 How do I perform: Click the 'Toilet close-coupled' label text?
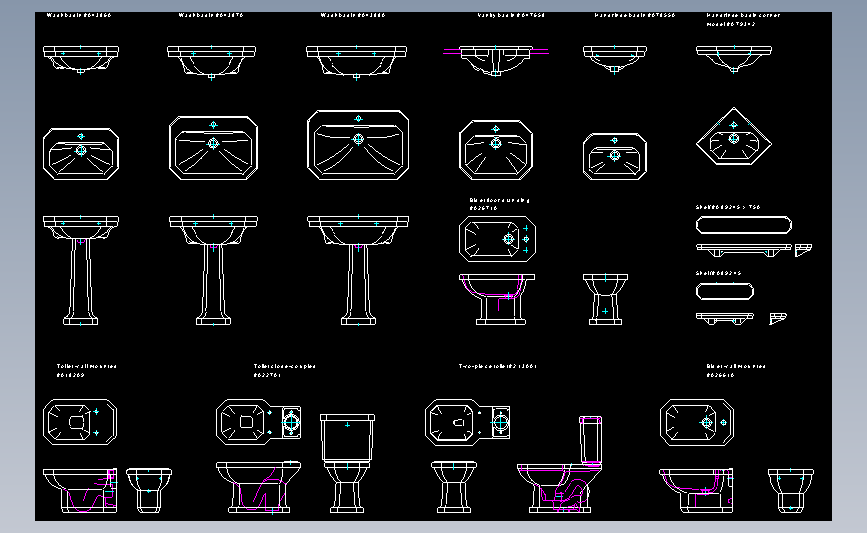pyautogui.click(x=284, y=366)
